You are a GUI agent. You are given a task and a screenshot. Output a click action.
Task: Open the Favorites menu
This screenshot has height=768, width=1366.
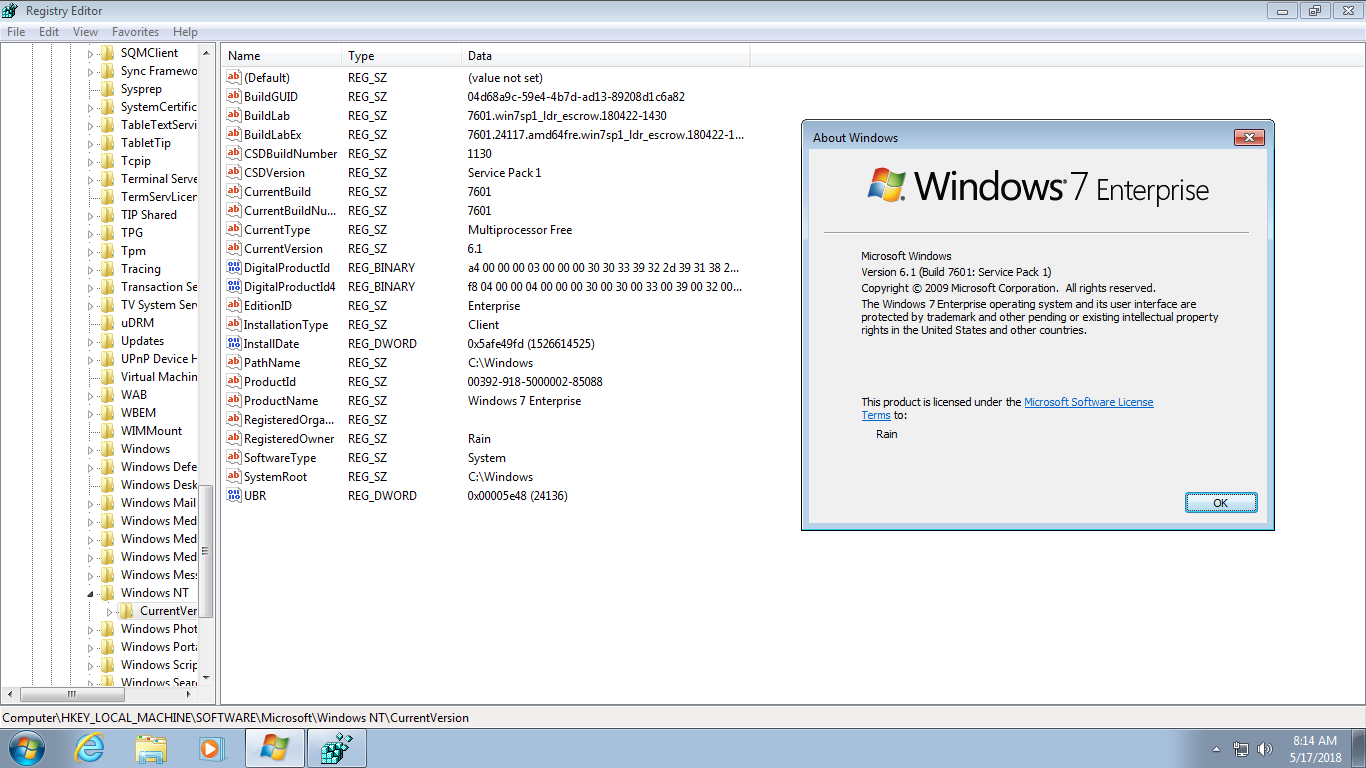(x=135, y=32)
